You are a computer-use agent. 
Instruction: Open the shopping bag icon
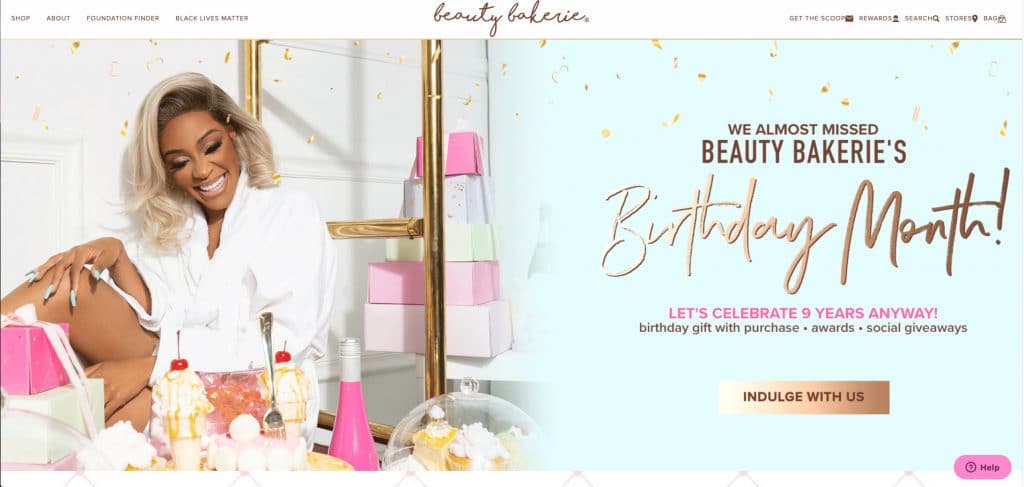pyautogui.click(x=1002, y=18)
